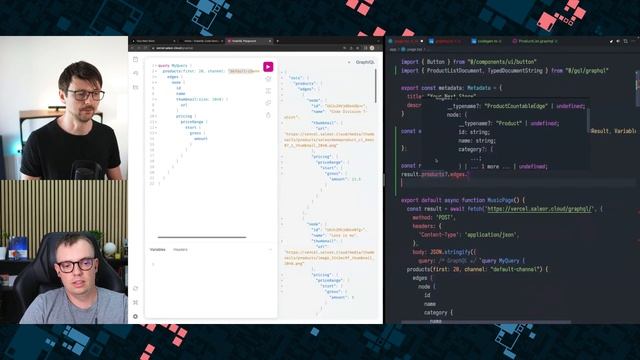The height and width of the screenshot is (360, 640).
Task: Click the merge fragments icon in editor toolbar
Action: pos(268,91)
